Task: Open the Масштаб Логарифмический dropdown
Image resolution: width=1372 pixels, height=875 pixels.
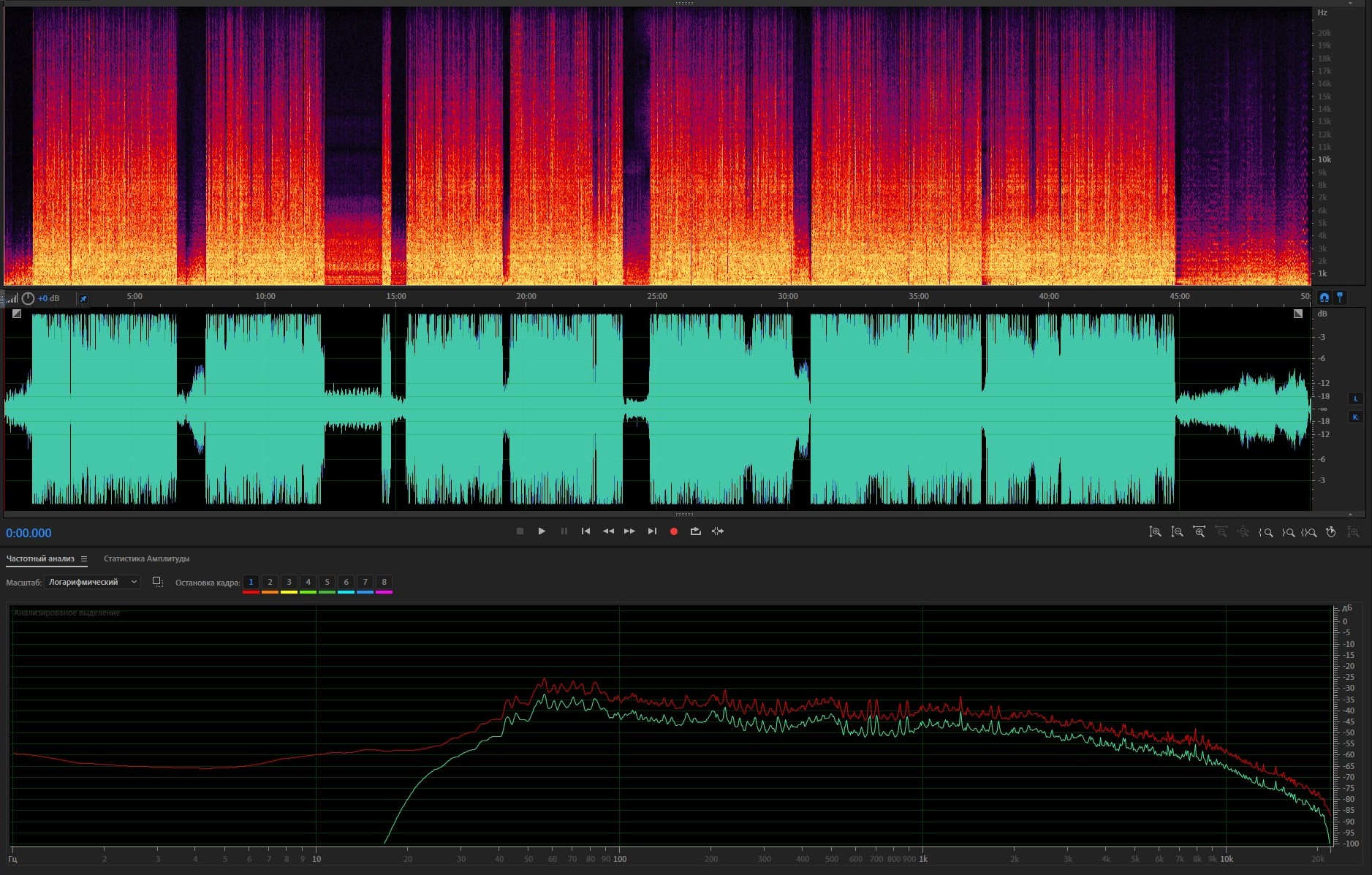Action: tap(92, 582)
